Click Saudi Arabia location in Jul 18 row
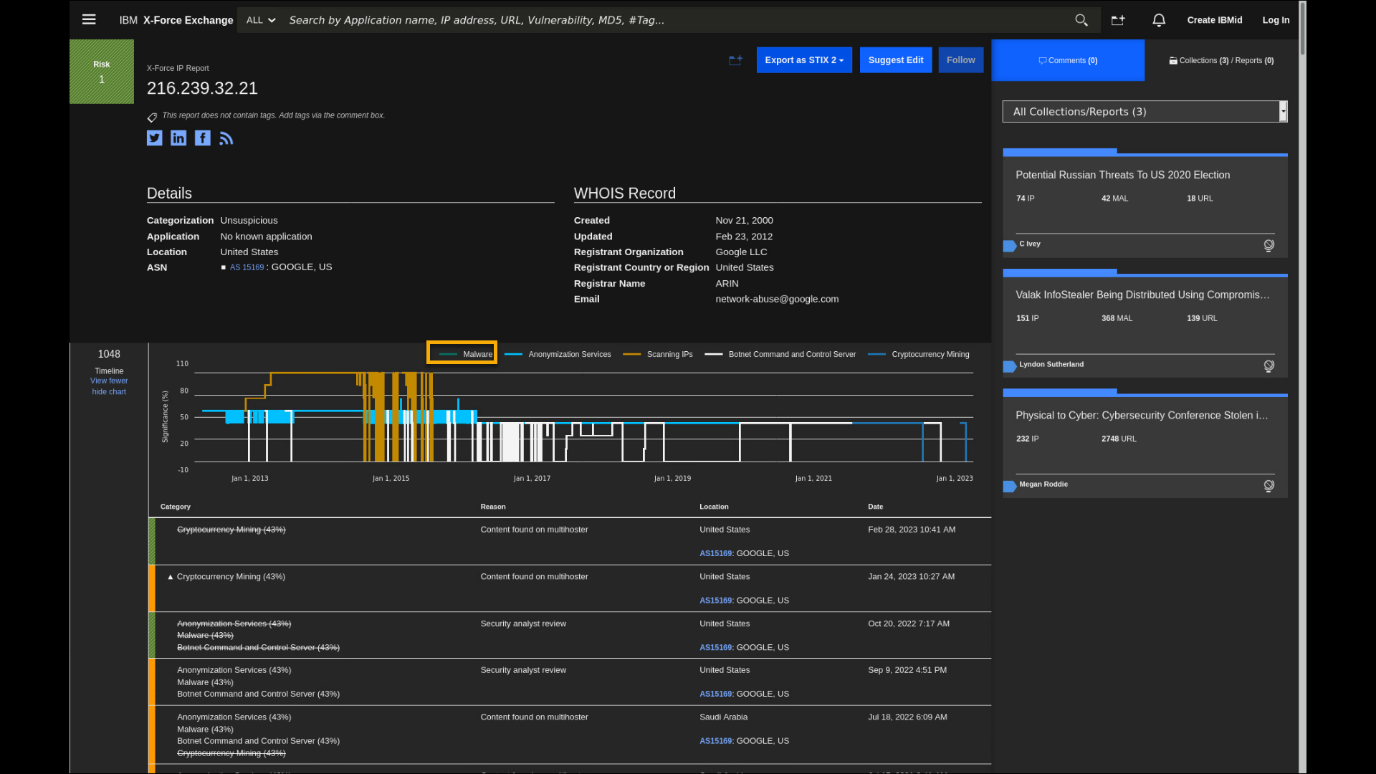 pyautogui.click(x=724, y=717)
